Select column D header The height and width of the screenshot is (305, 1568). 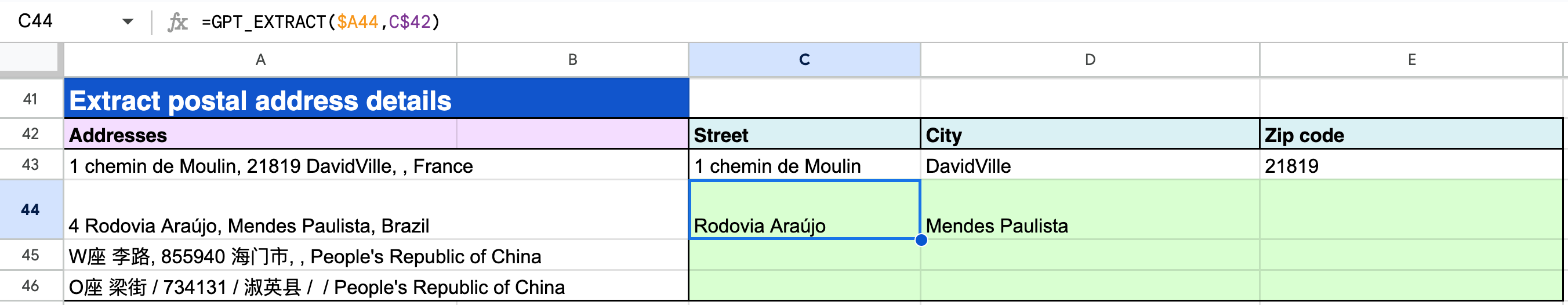coord(1090,60)
